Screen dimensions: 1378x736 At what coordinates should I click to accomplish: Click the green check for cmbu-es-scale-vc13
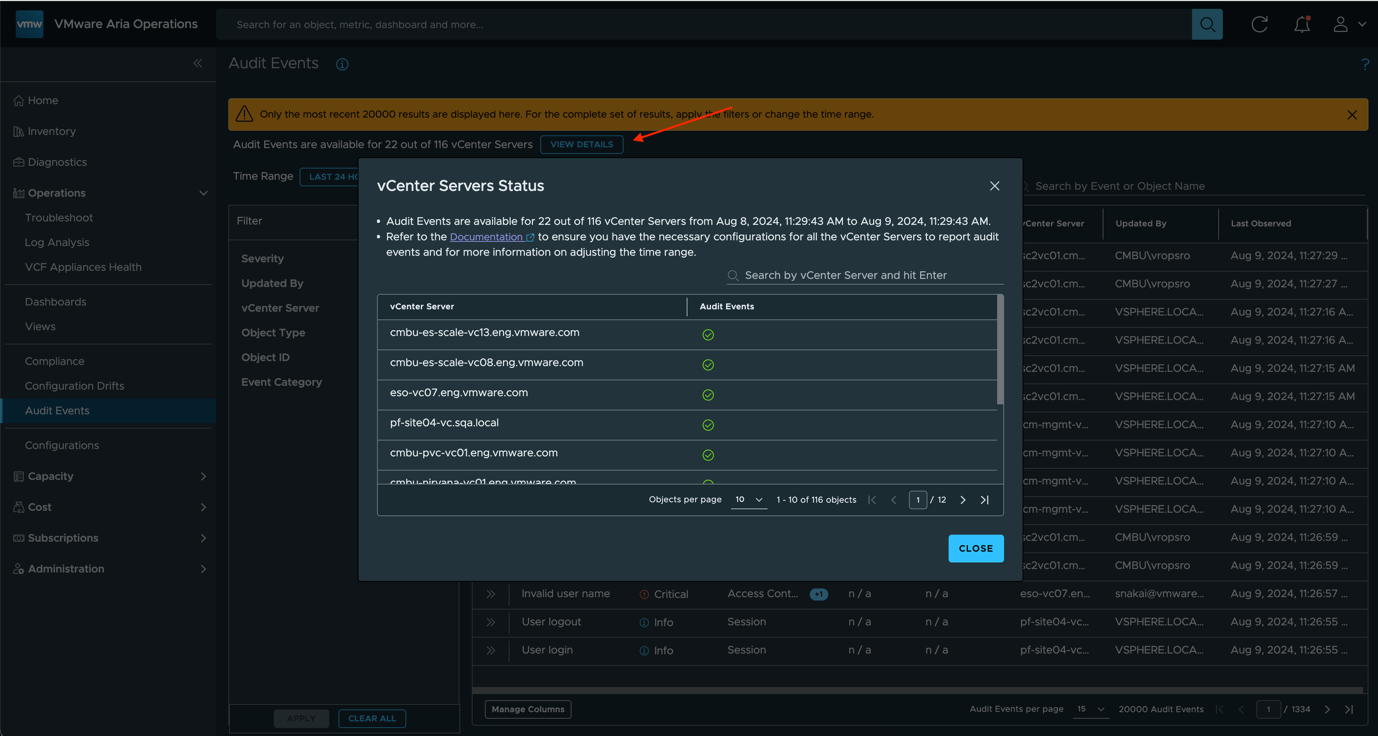tap(708, 335)
